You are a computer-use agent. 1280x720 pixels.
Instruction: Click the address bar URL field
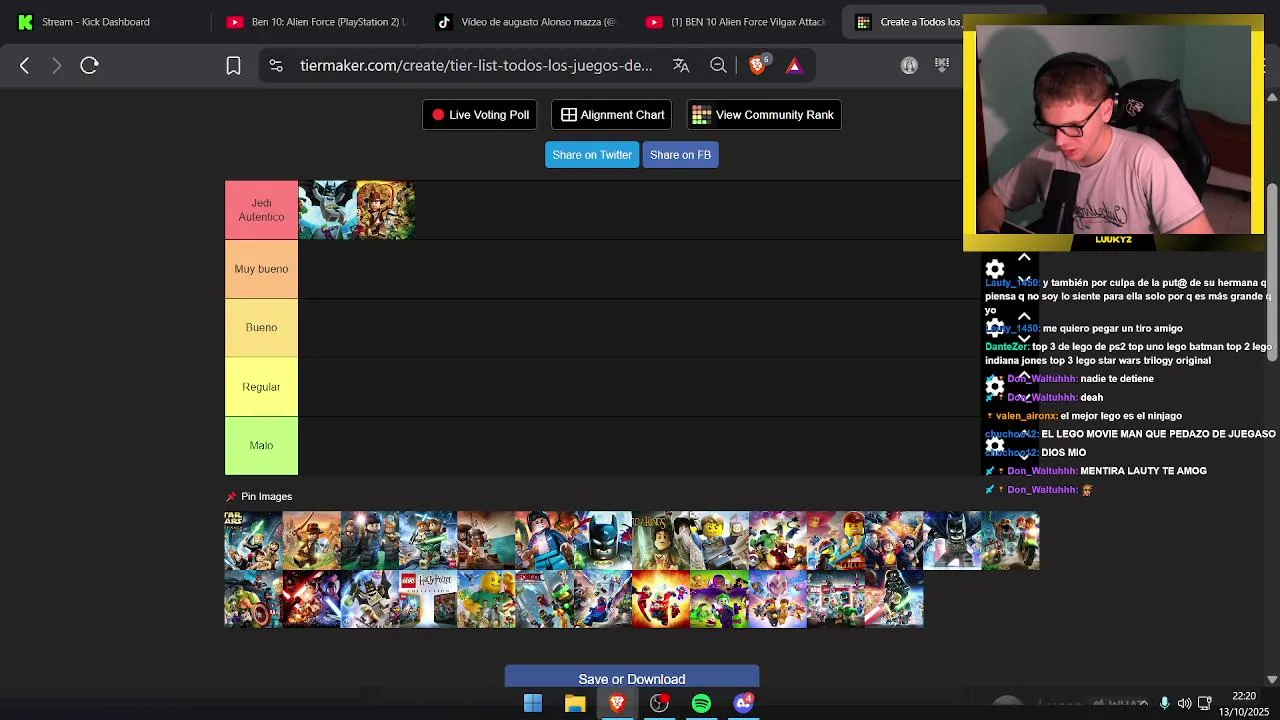tap(476, 66)
